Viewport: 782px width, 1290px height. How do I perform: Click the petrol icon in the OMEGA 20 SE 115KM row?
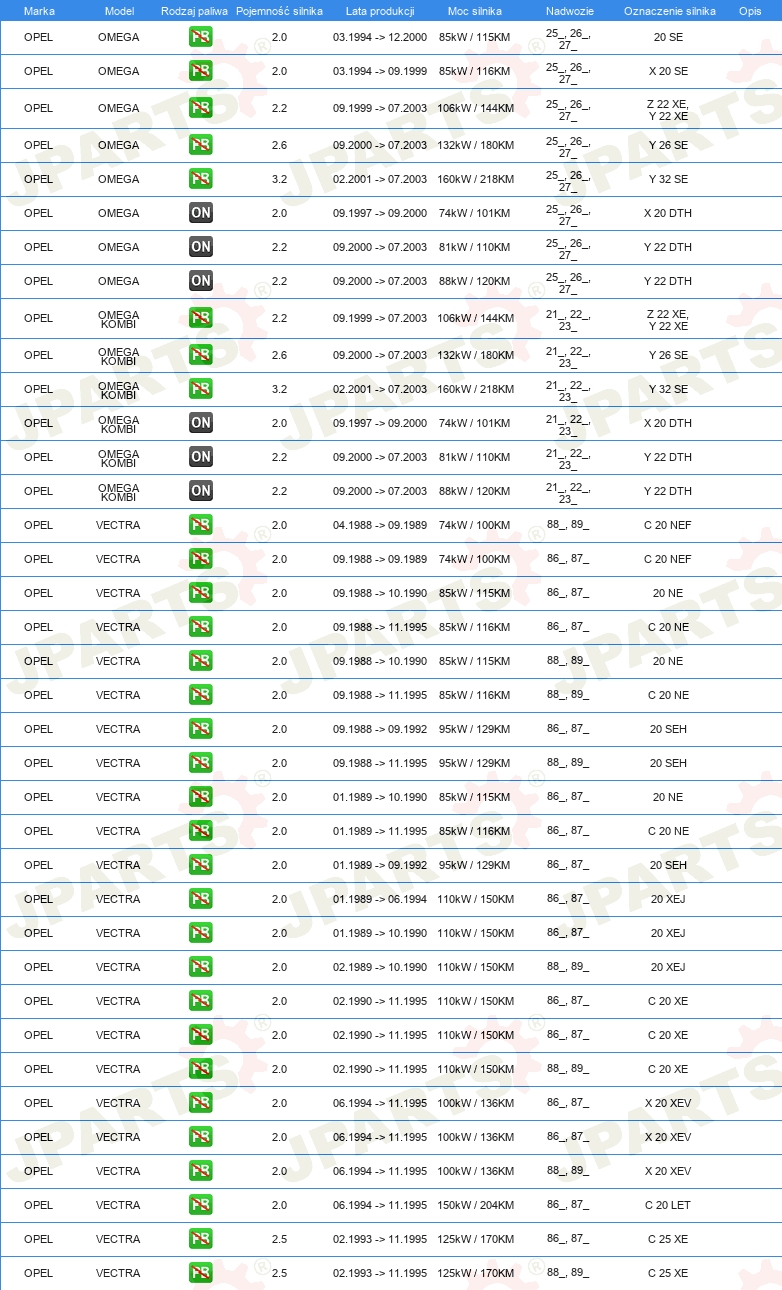201,37
